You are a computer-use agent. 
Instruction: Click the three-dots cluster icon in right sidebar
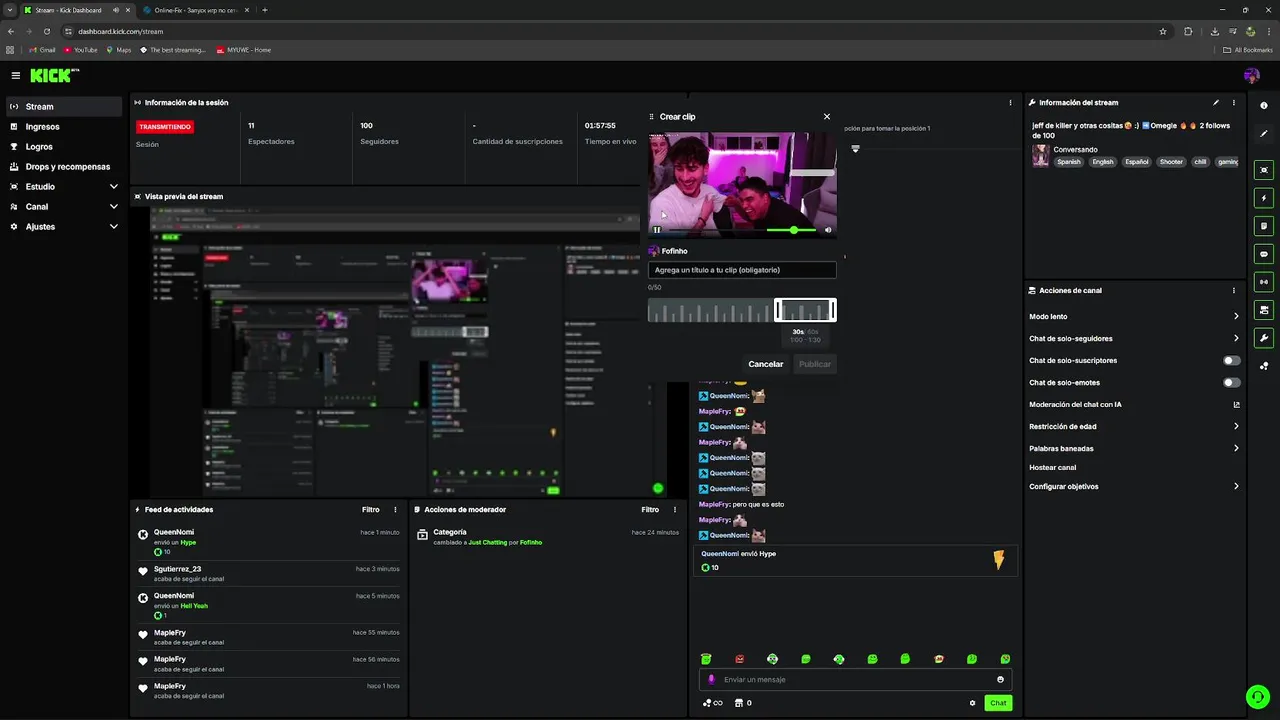[1264, 366]
